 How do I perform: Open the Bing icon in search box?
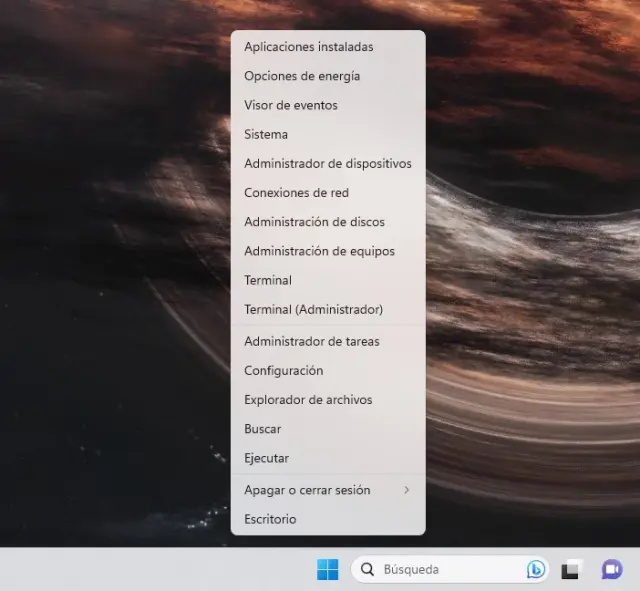click(x=536, y=569)
